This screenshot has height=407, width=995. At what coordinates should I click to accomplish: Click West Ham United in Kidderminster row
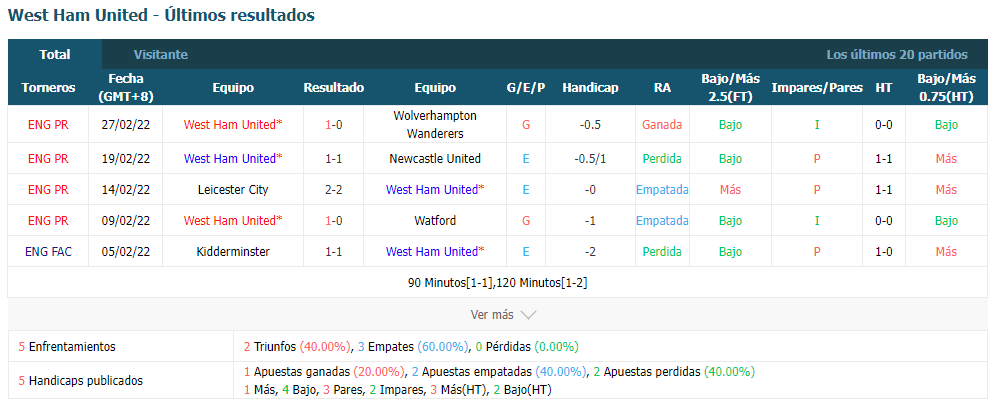(435, 252)
